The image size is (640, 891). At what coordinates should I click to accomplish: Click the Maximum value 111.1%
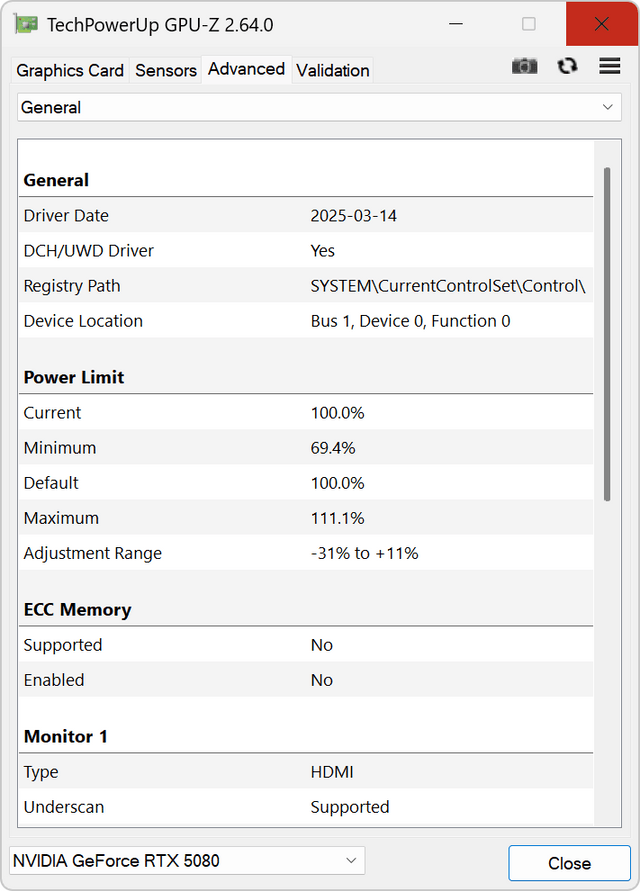click(x=338, y=518)
